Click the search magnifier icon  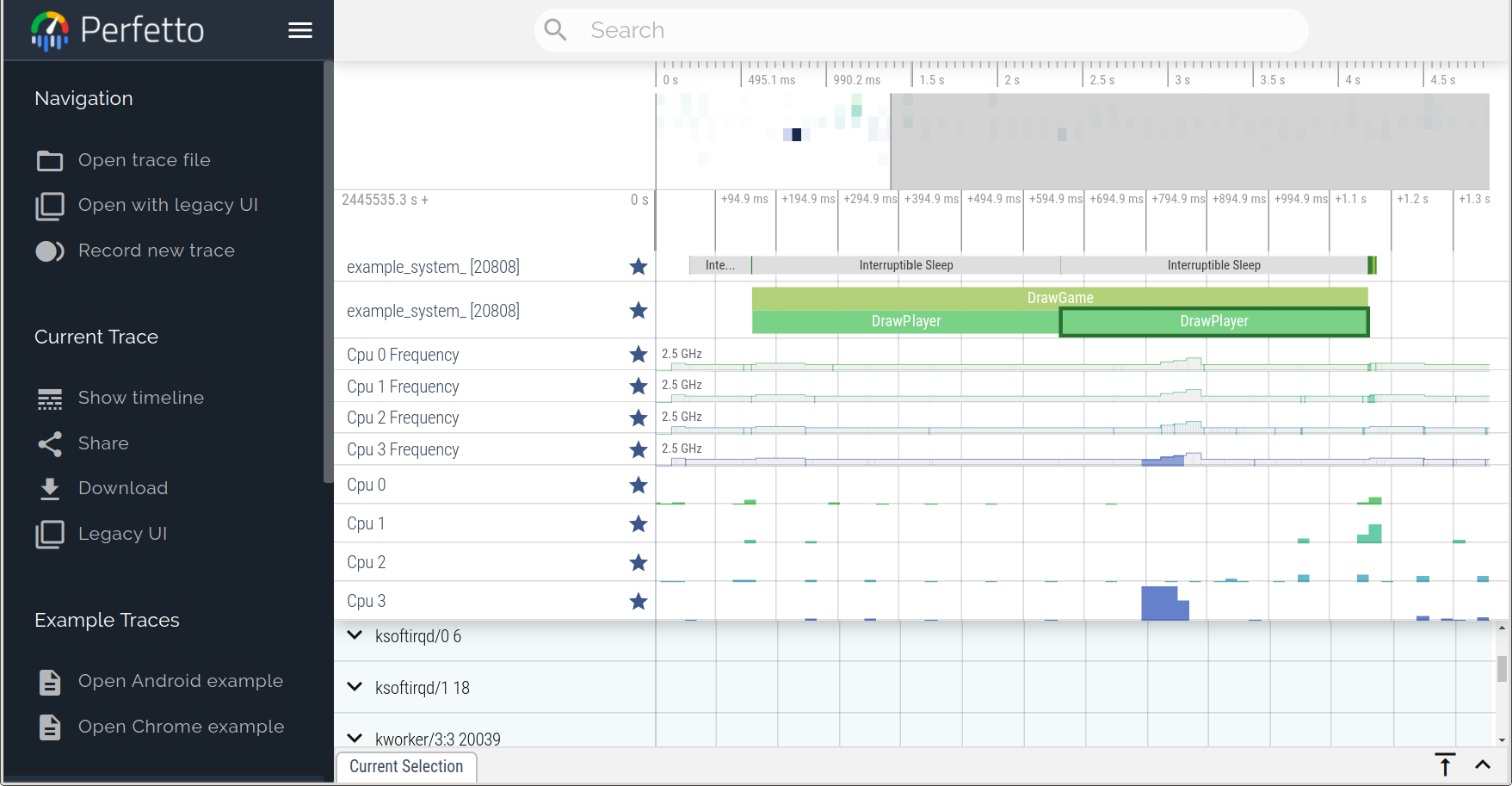tap(555, 29)
